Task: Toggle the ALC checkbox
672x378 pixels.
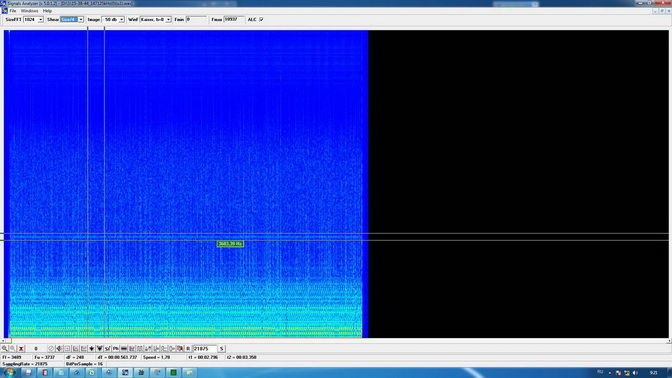Action: [261, 19]
